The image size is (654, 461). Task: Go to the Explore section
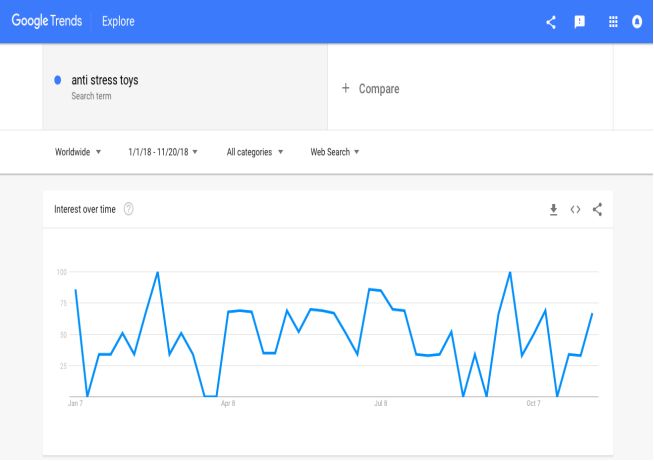(x=118, y=21)
